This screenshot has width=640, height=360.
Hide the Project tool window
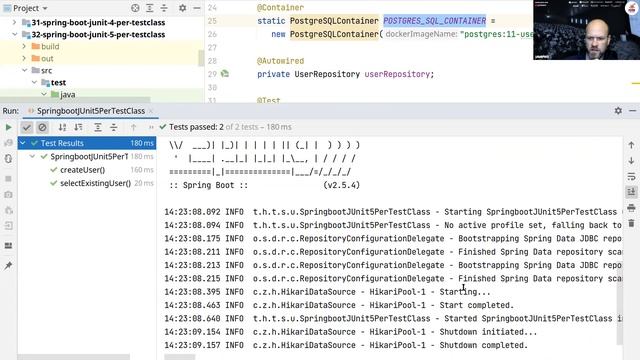point(197,8)
